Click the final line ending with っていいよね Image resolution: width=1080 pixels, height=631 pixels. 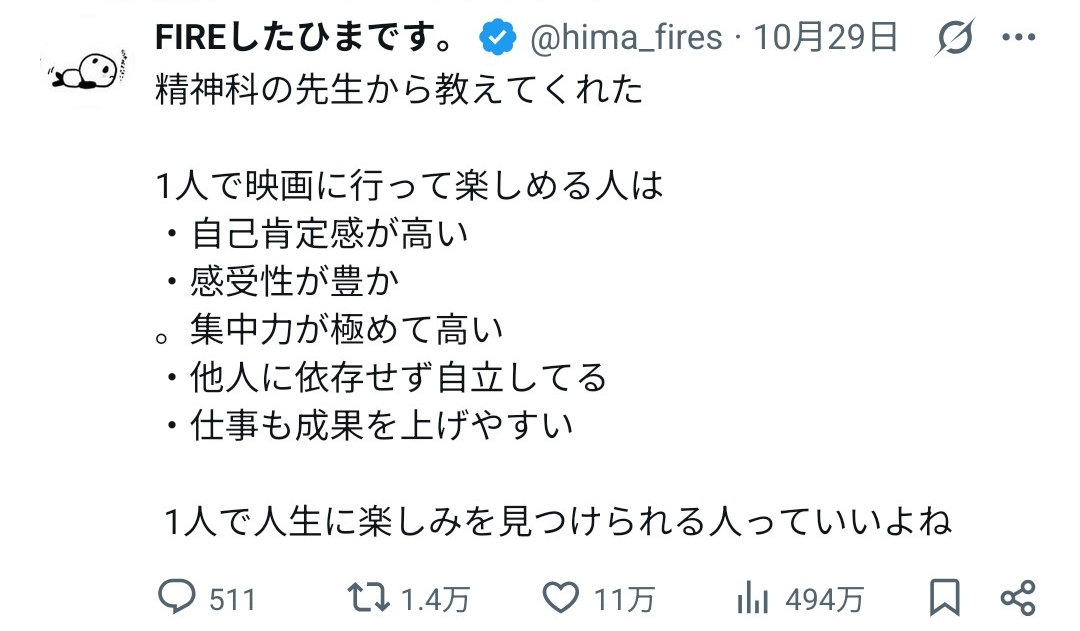[557, 521]
